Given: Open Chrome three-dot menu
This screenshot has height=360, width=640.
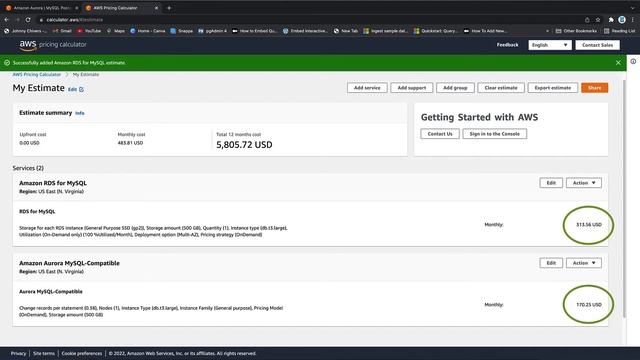Looking at the screenshot, I should [x=633, y=20].
